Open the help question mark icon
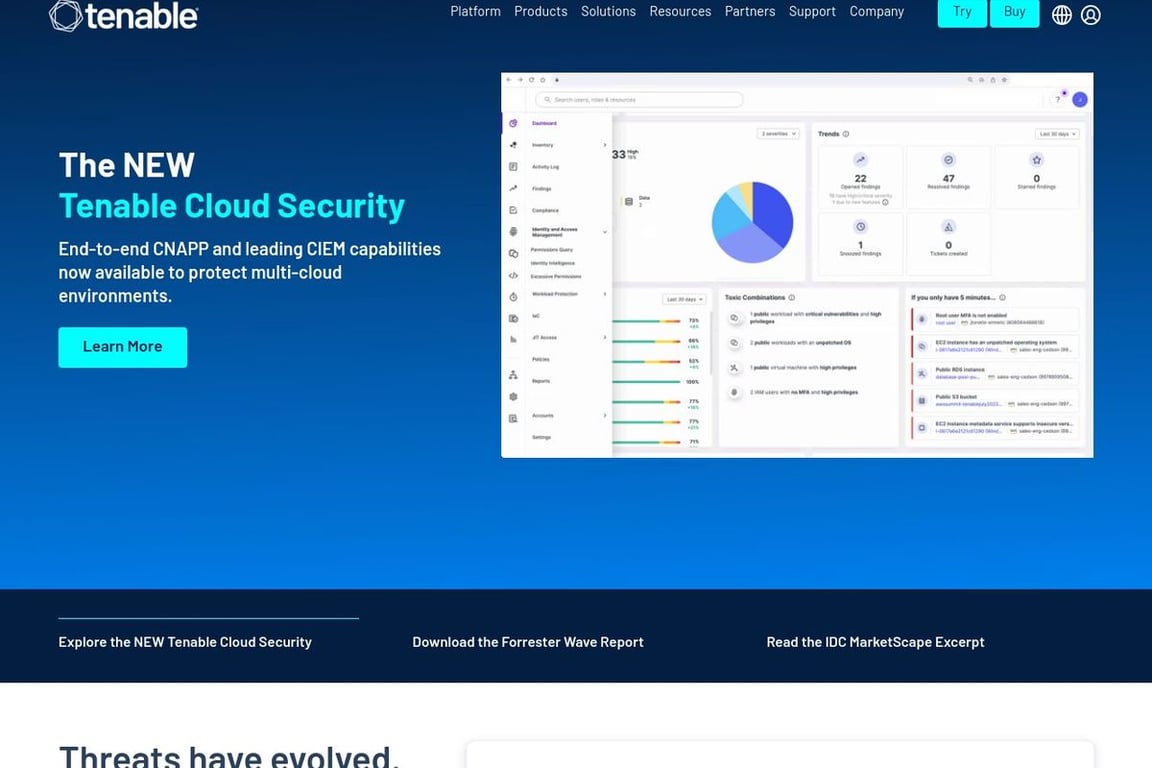This screenshot has width=1152, height=768. pyautogui.click(x=1057, y=99)
